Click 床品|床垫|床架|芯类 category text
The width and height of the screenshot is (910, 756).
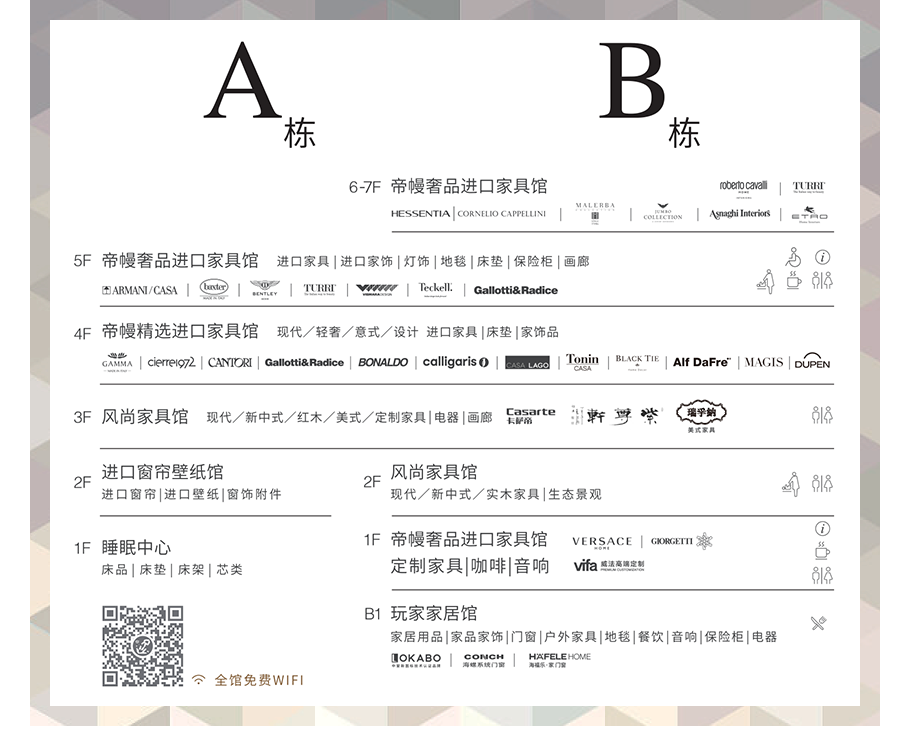tap(172, 570)
